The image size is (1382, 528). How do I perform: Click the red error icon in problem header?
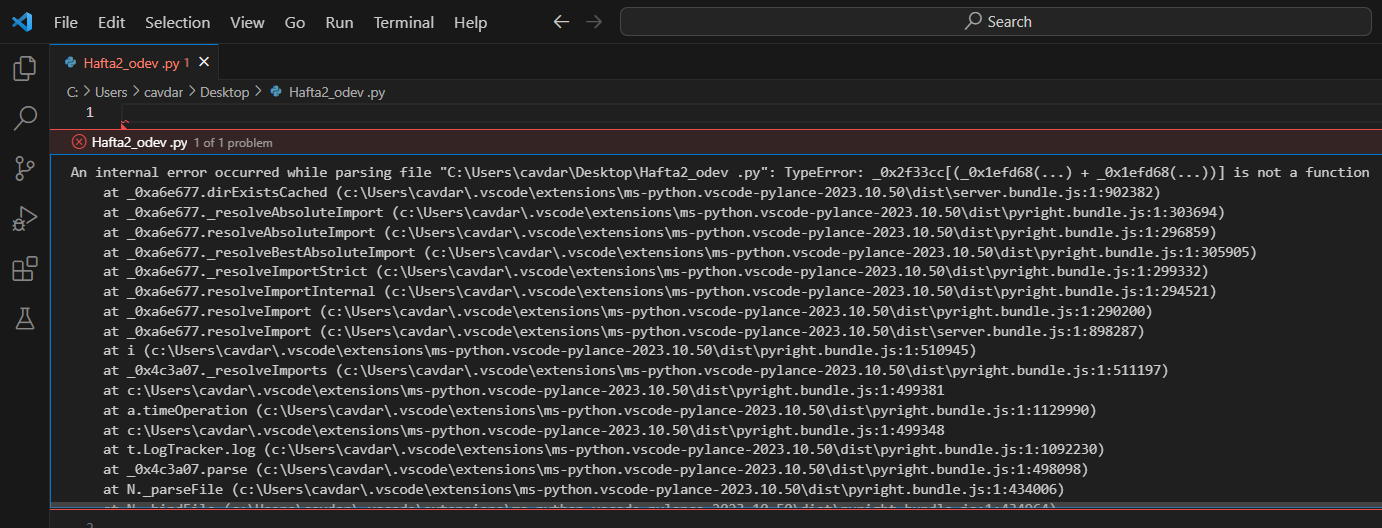[79, 142]
